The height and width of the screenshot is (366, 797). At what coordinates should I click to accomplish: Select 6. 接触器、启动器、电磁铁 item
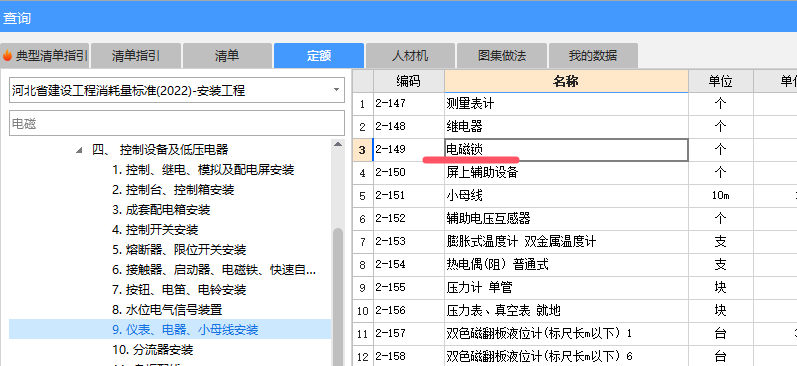point(214,270)
